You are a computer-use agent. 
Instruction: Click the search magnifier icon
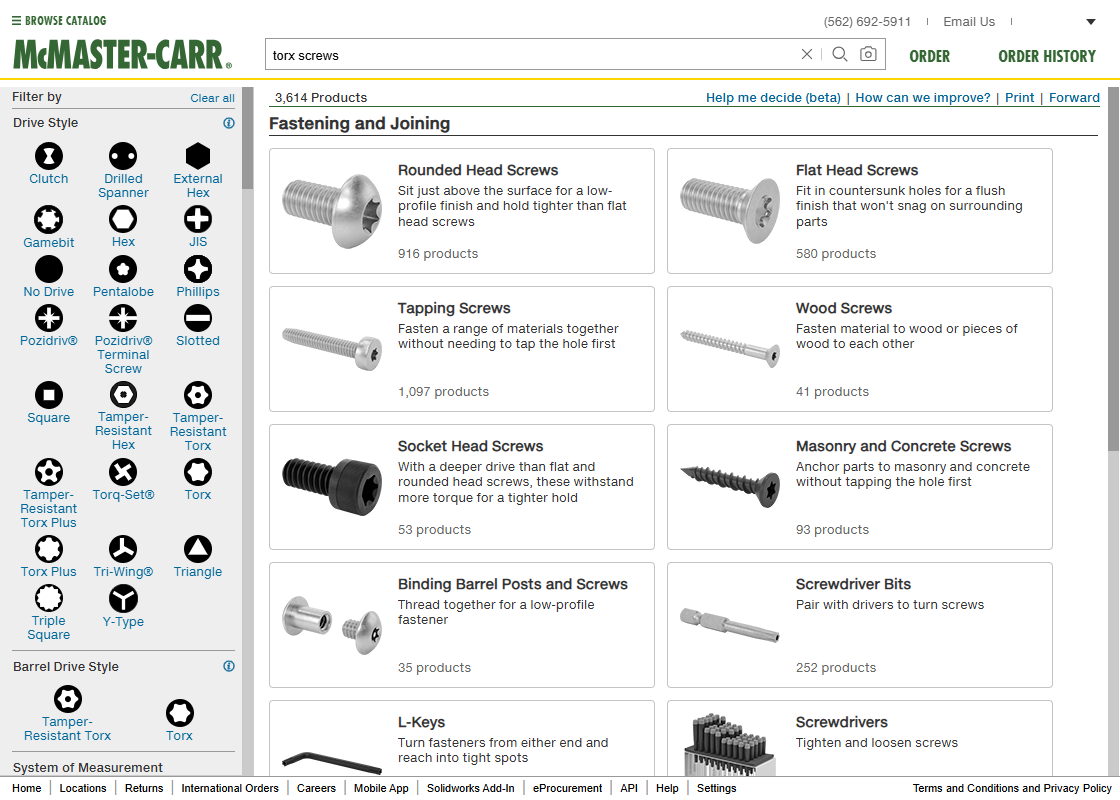pyautogui.click(x=840, y=54)
